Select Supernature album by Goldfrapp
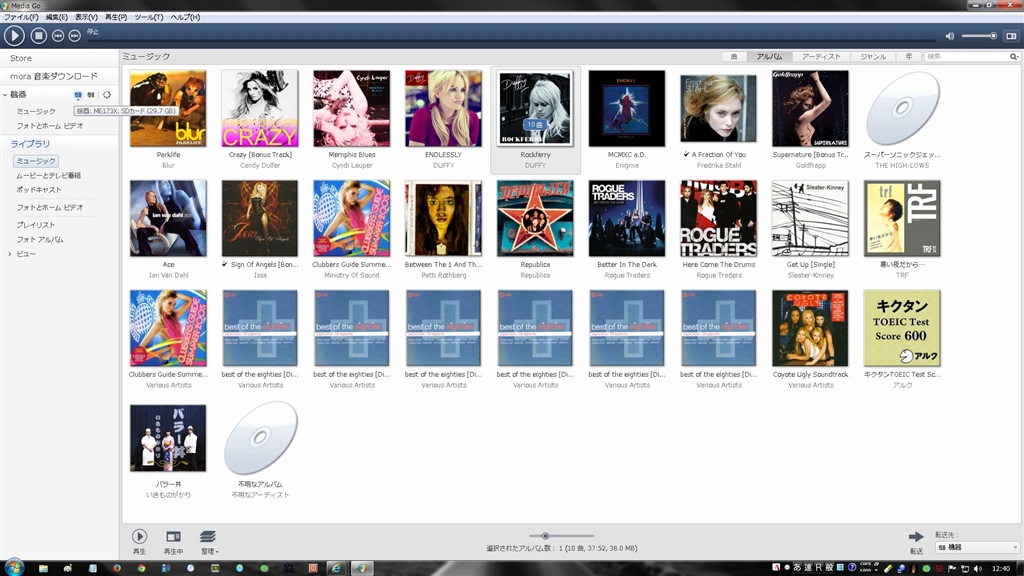1024x576 pixels. 810,108
